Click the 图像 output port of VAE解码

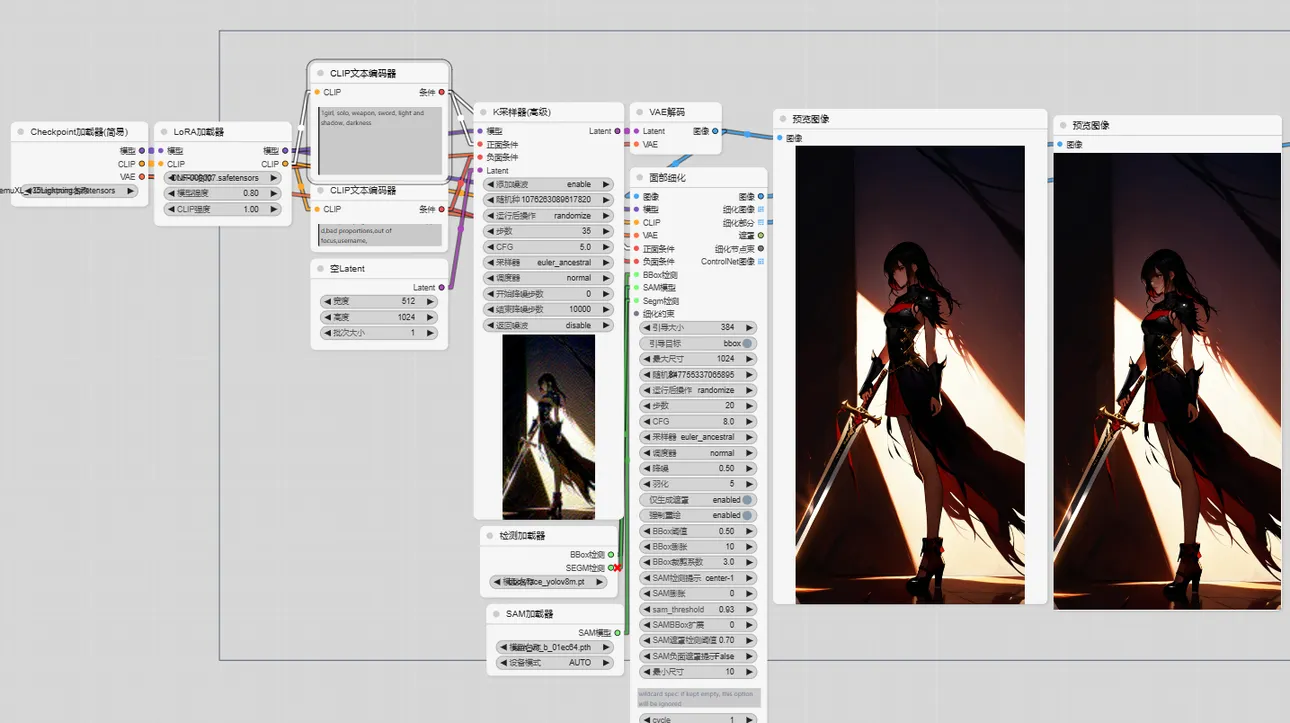tap(715, 131)
